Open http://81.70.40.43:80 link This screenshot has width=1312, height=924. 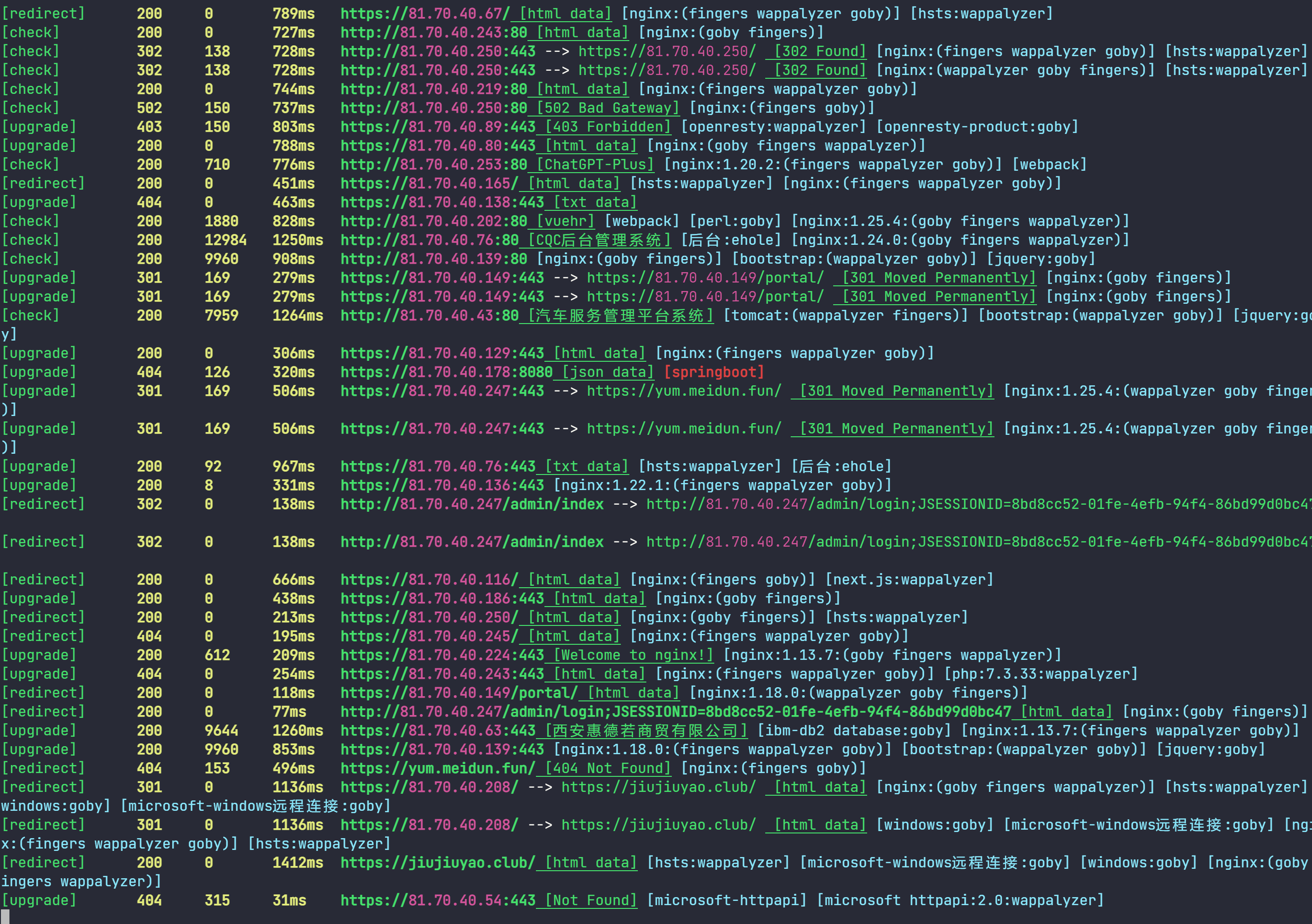pos(429,315)
